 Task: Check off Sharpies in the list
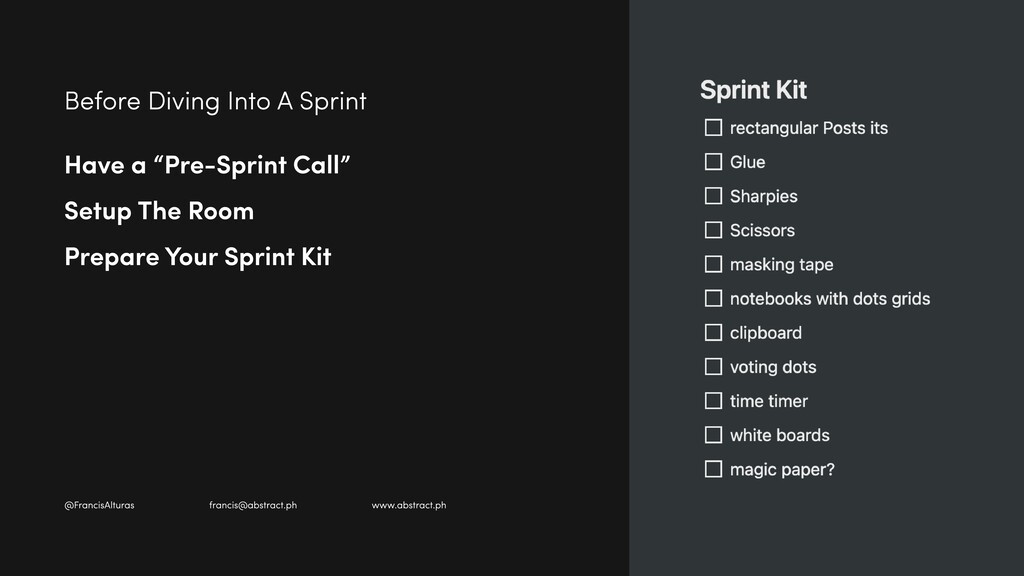click(713, 196)
